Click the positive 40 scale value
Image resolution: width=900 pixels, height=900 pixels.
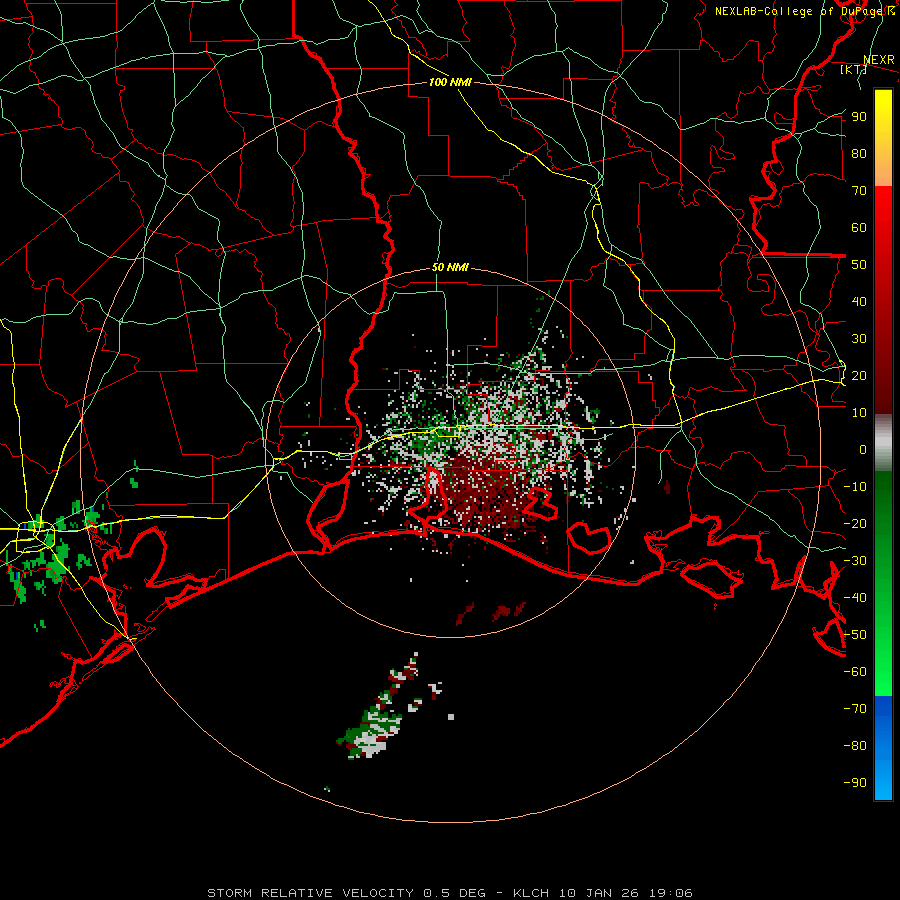click(x=859, y=302)
